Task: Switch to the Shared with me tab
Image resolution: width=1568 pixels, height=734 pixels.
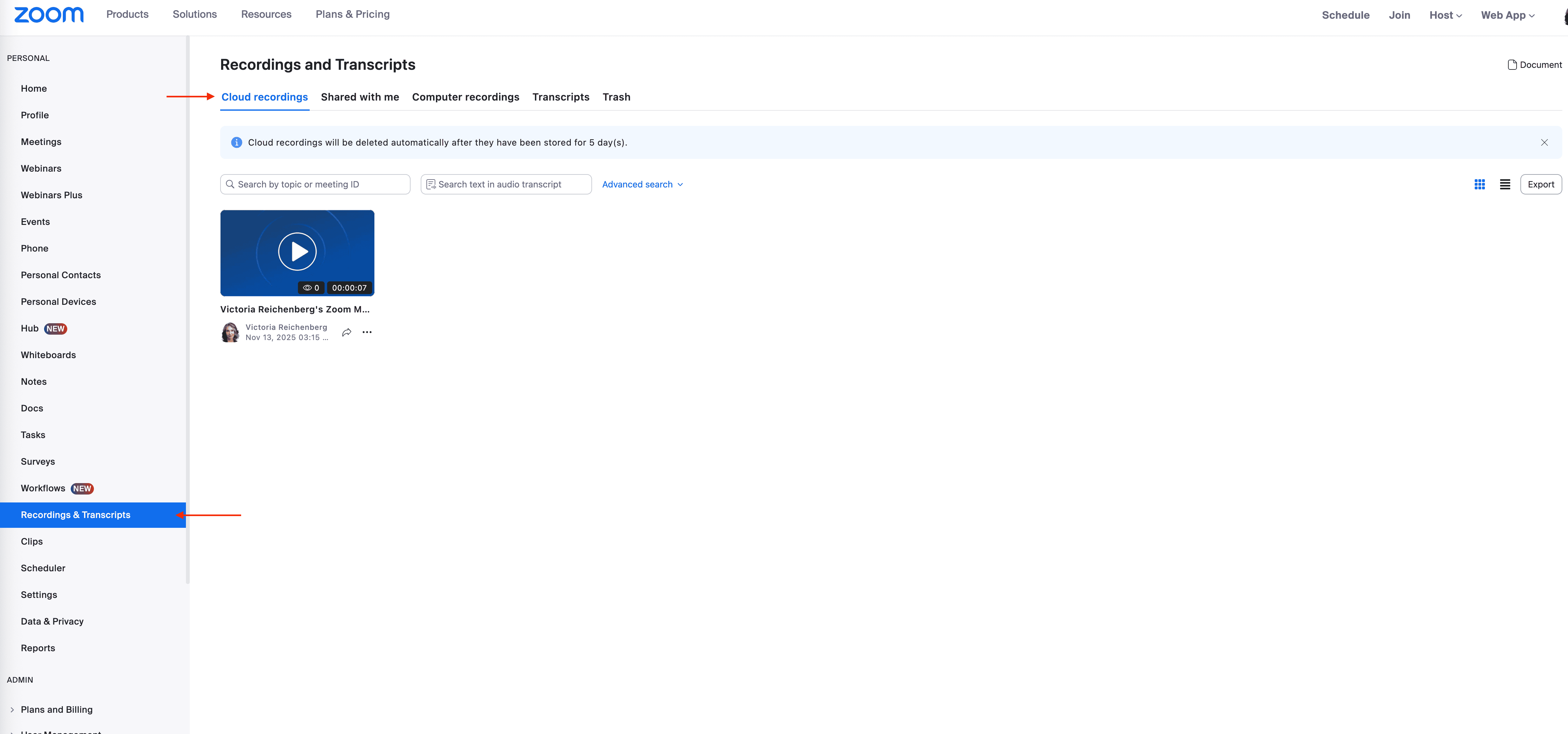Action: click(x=360, y=97)
